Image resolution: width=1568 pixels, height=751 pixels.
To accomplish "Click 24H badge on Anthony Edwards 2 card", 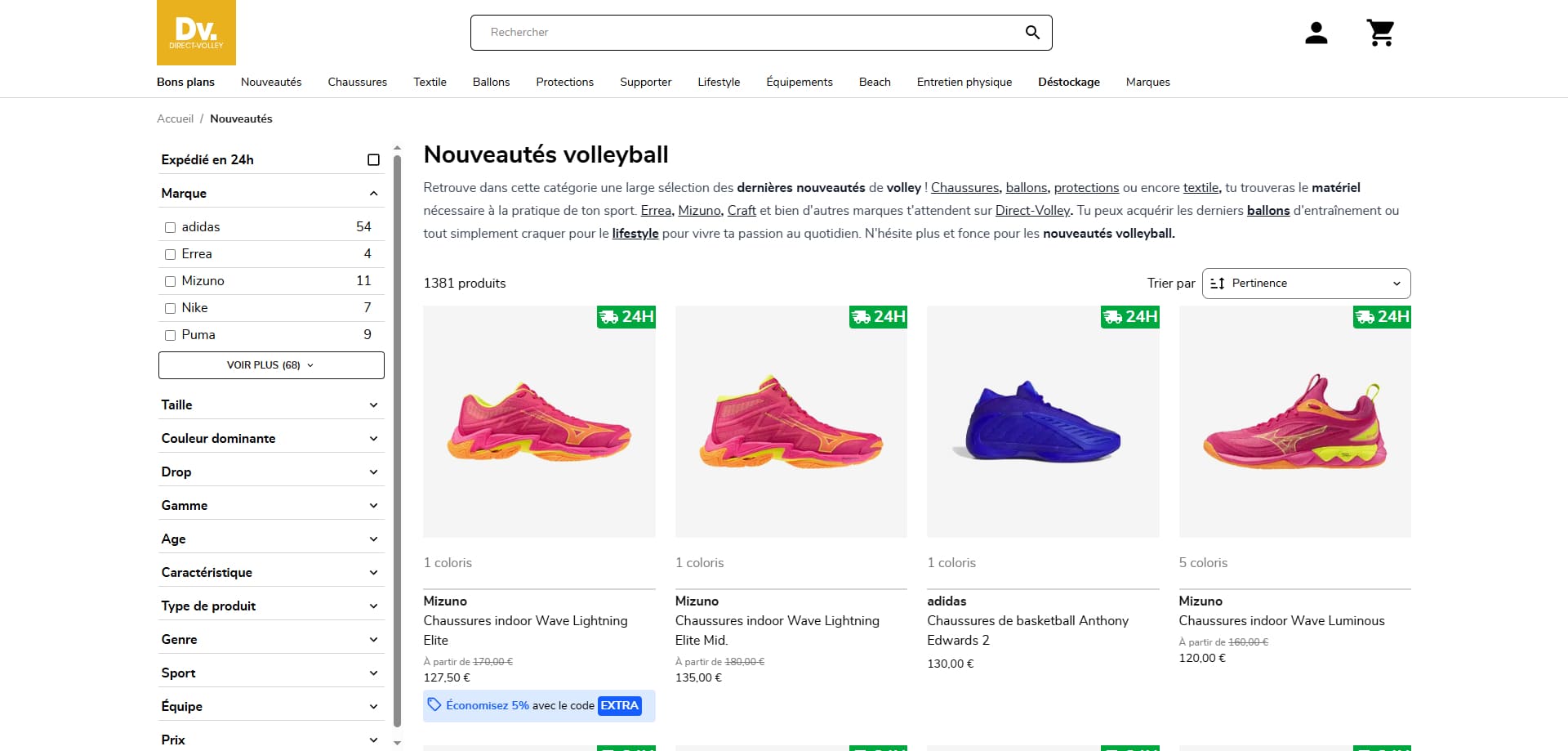I will [1130, 317].
